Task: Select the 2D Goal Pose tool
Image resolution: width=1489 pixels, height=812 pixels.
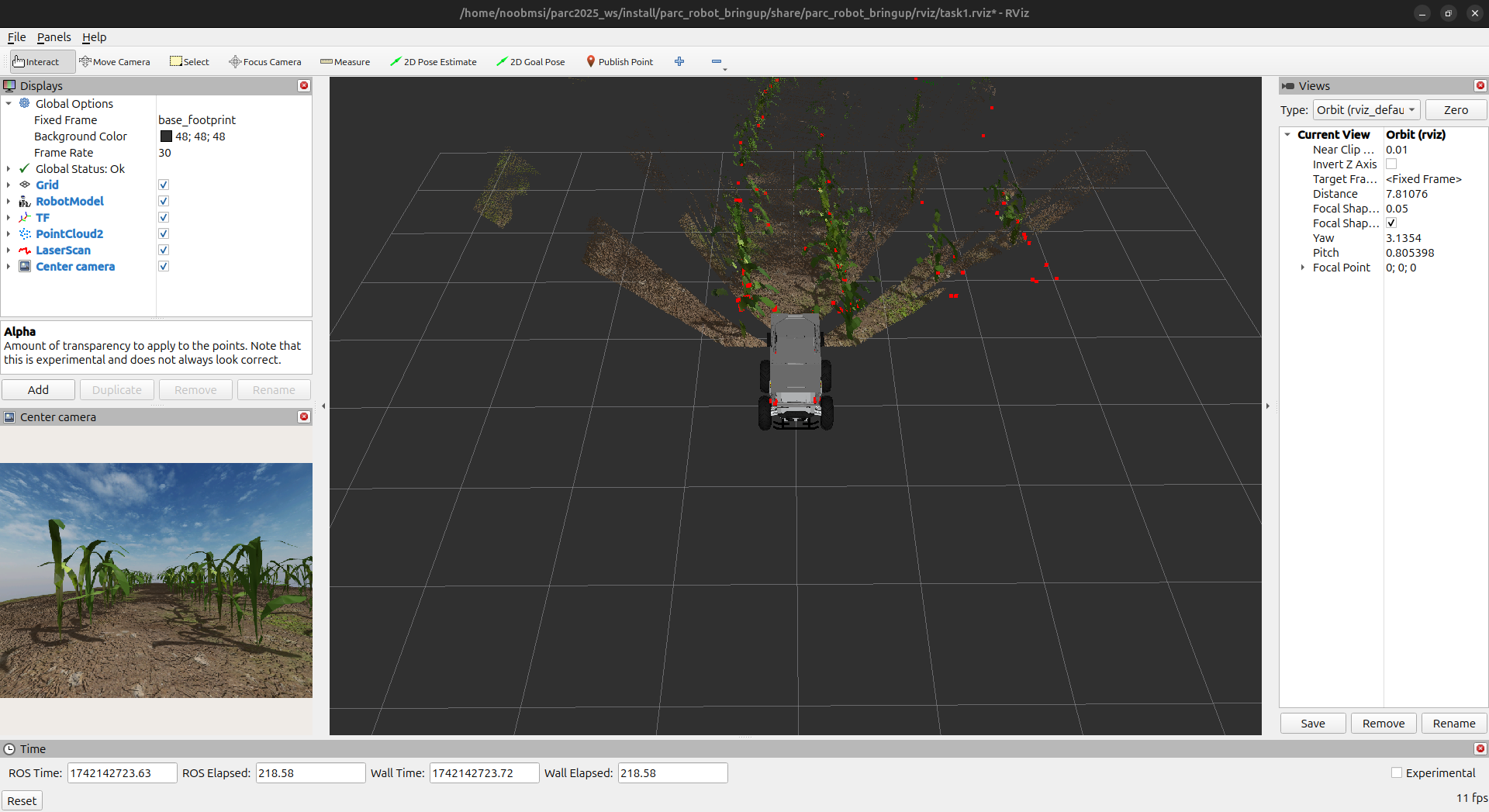Action: point(531,62)
